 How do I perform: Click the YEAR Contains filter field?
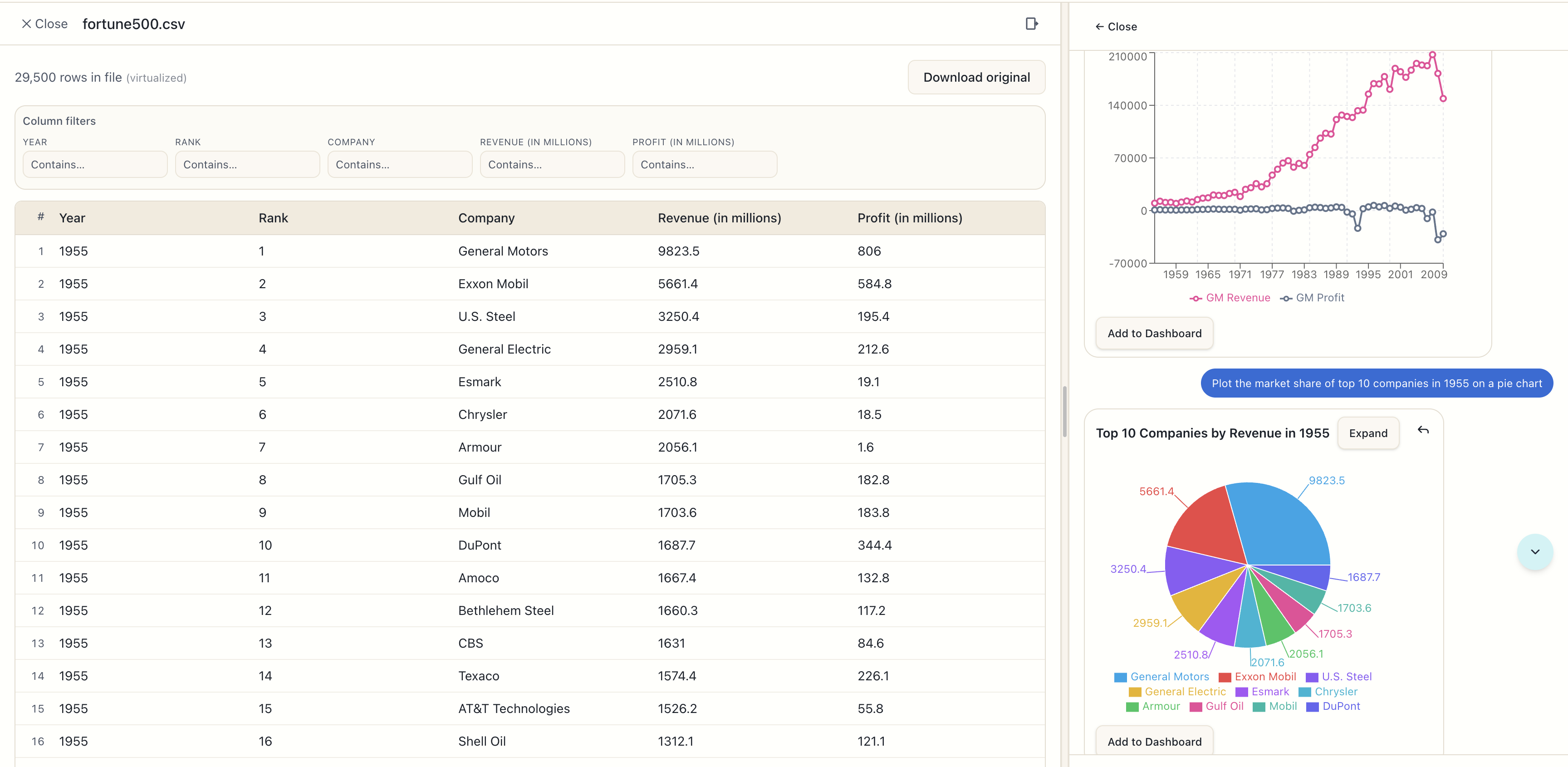pos(94,164)
